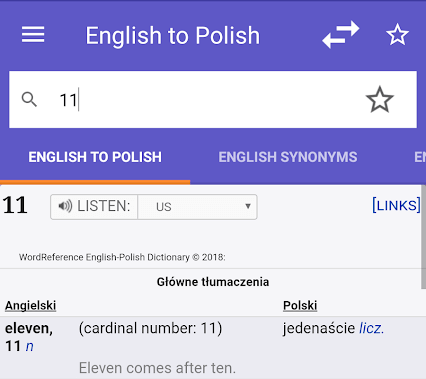The image size is (426, 379).
Task: Click the n noun abbreviation link
Action: pyautogui.click(x=29, y=346)
